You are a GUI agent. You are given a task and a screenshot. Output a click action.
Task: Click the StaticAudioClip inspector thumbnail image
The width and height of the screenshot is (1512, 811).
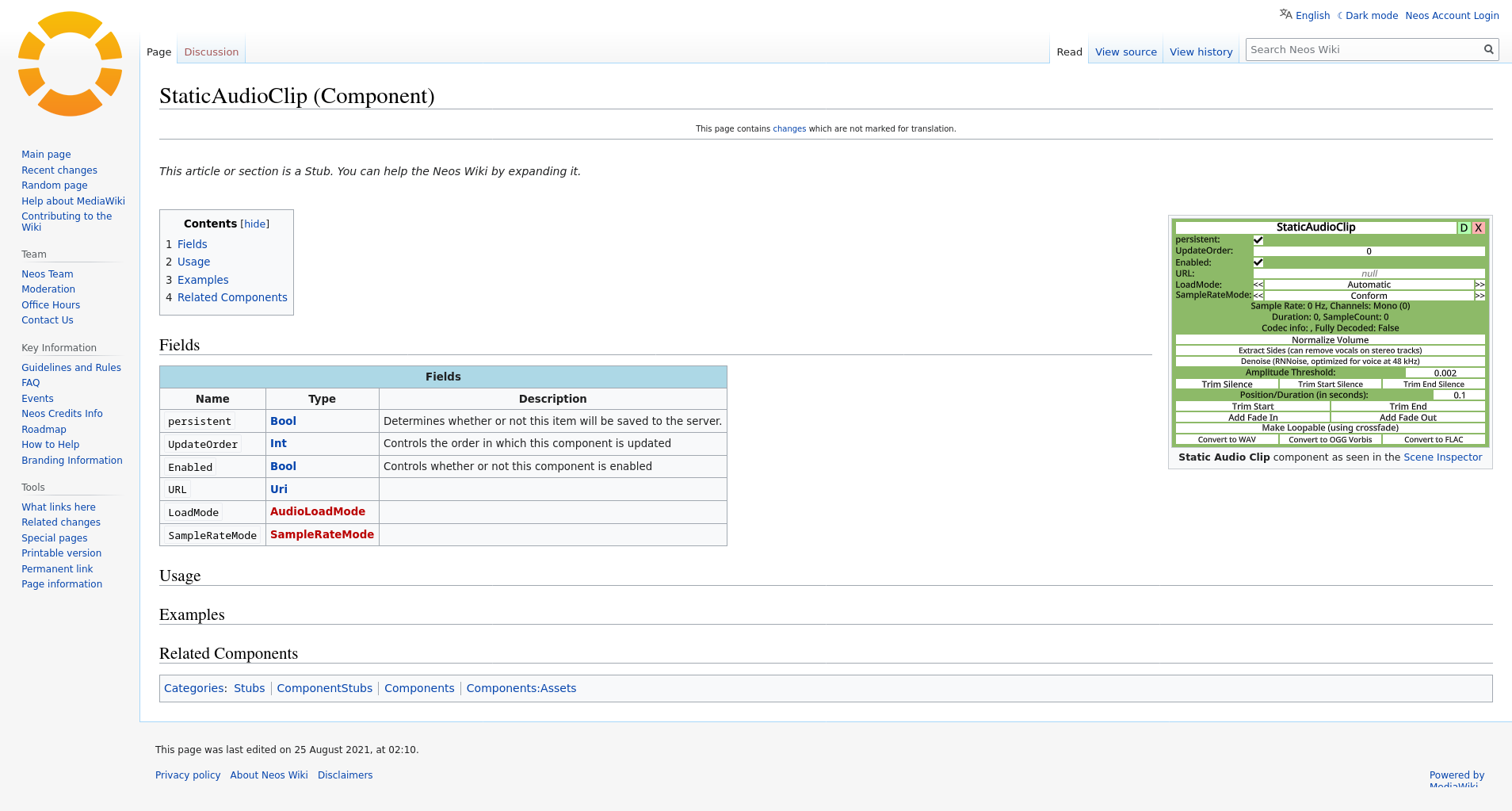[x=1330, y=333]
